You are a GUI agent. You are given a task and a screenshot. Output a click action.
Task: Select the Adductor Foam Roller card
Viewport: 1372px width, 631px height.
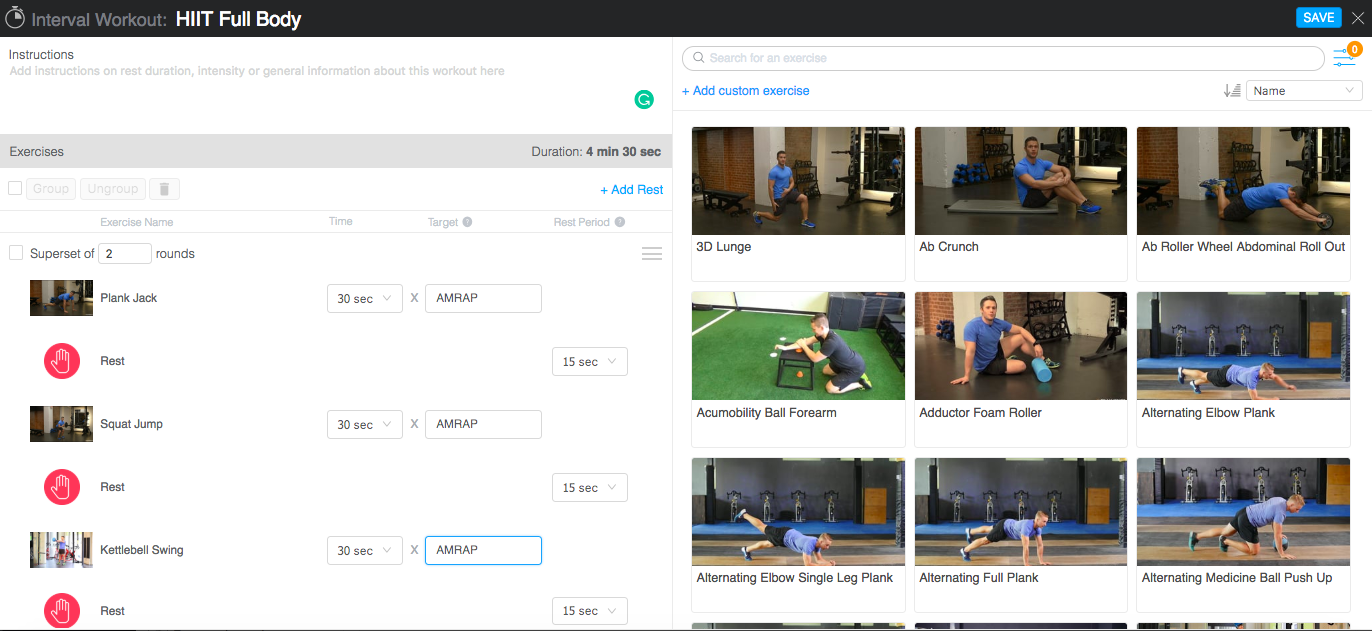point(1021,370)
